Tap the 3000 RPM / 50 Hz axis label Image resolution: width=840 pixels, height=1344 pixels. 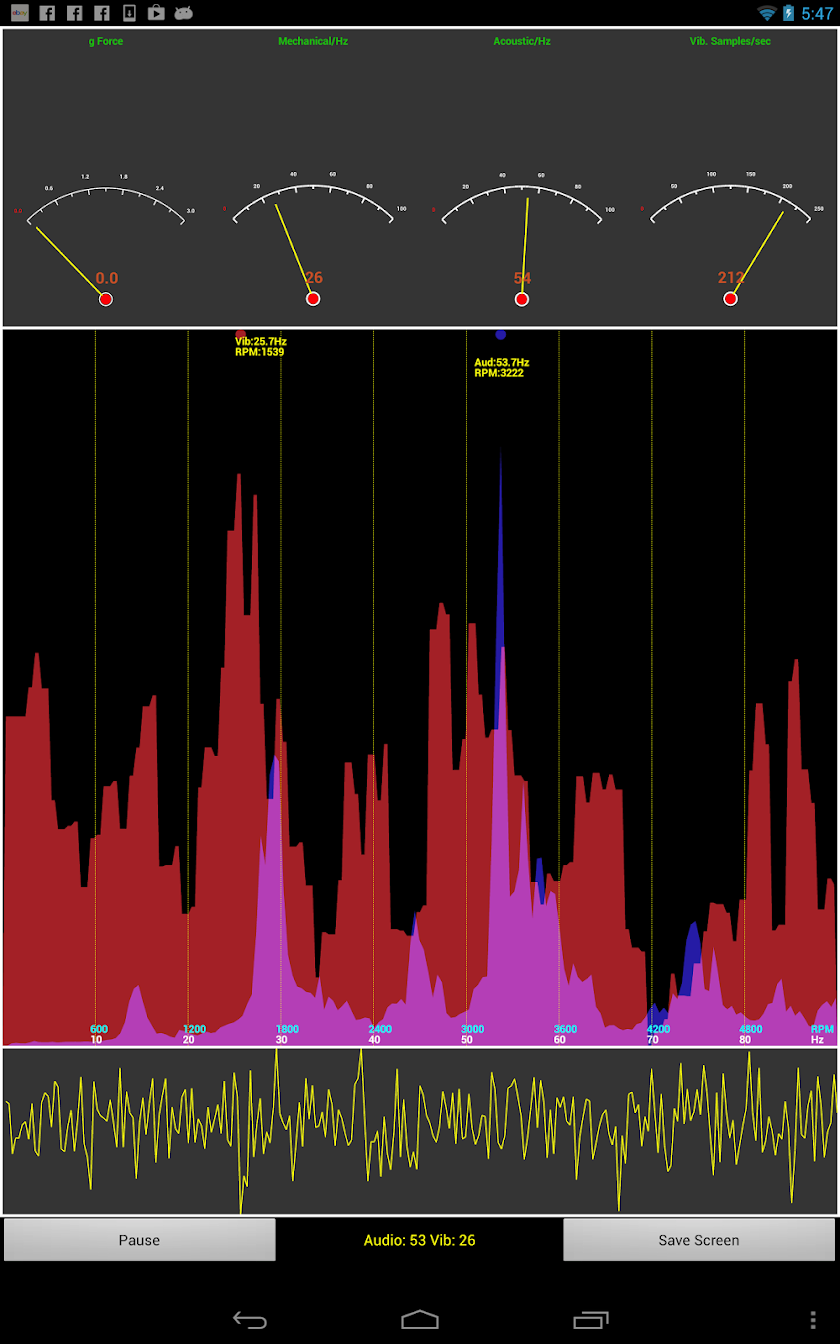(x=472, y=1034)
